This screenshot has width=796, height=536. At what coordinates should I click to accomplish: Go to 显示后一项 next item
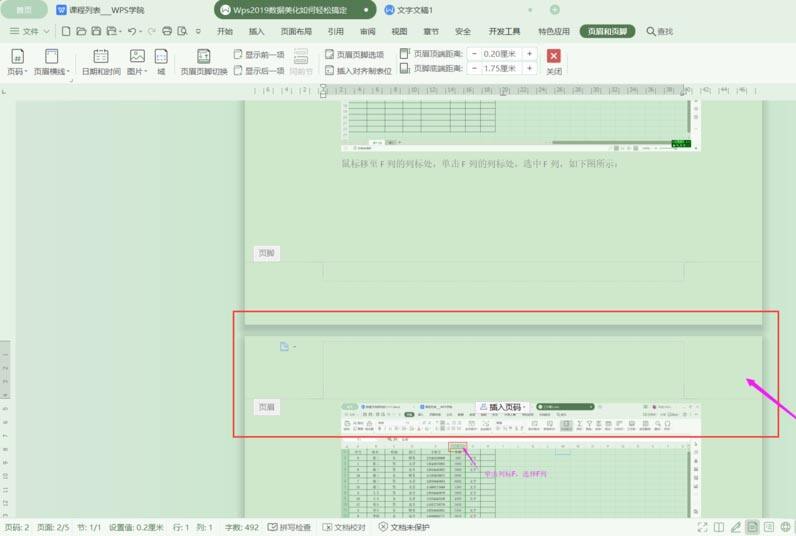pyautogui.click(x=259, y=71)
